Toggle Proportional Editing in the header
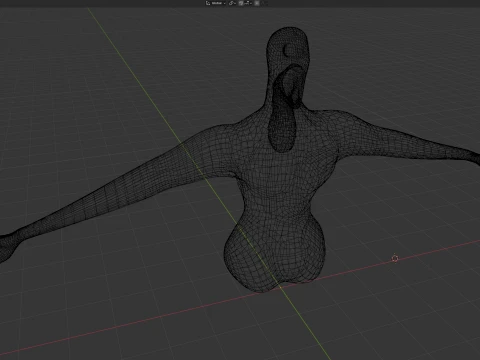This screenshot has width=480, height=360. pyautogui.click(x=257, y=3)
